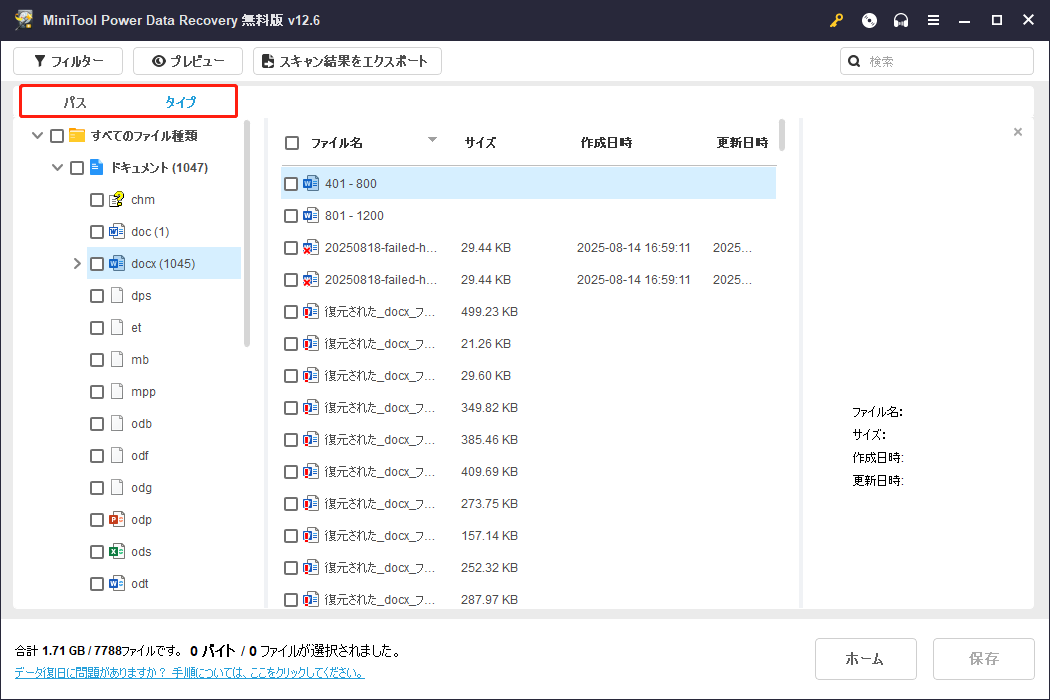Close the preview pane with the x
Screen dimensions: 1050x700
[x=1018, y=132]
